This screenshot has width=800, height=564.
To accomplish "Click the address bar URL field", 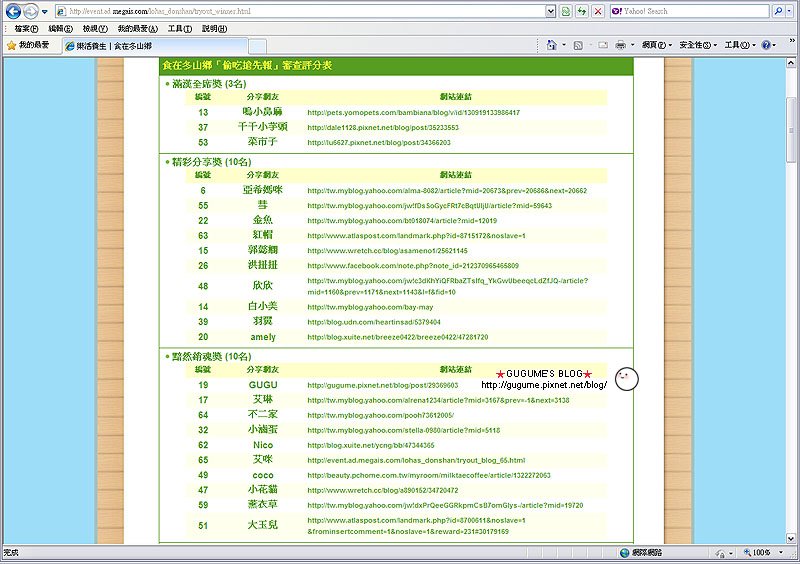I will 301,11.
